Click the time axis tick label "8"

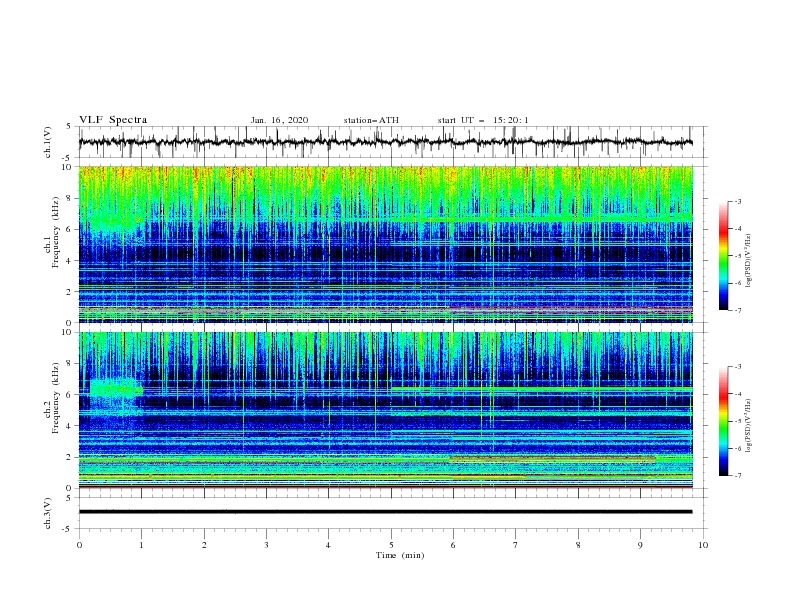578,545
